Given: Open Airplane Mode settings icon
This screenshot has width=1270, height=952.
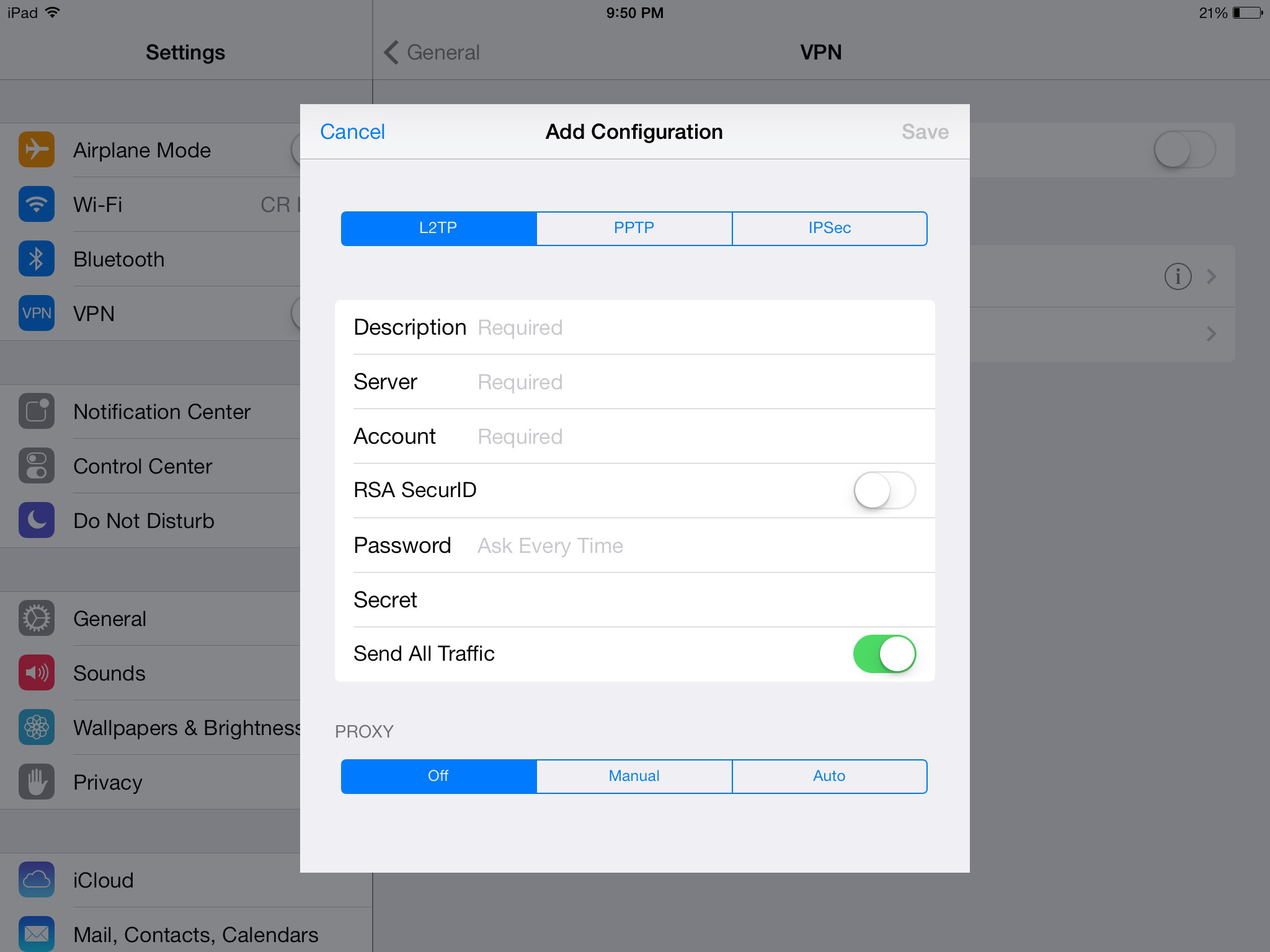Looking at the screenshot, I should 37,149.
